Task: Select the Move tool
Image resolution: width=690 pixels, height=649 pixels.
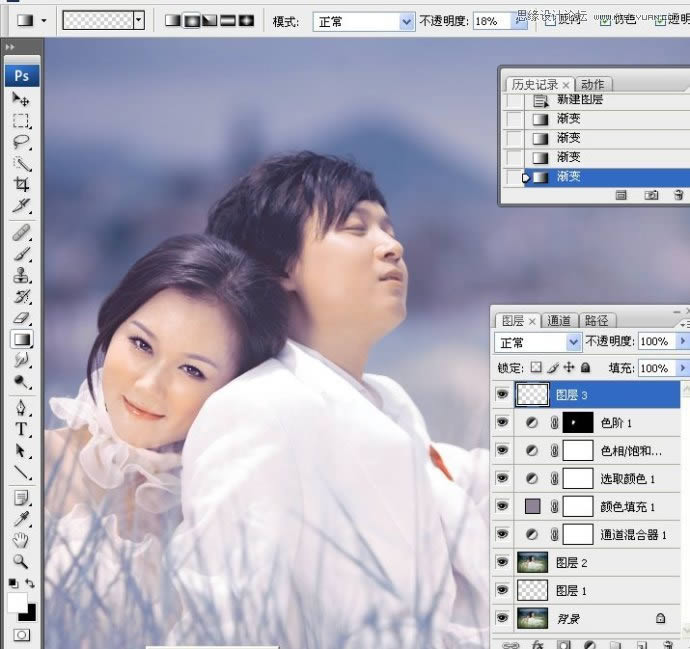Action: (21, 99)
